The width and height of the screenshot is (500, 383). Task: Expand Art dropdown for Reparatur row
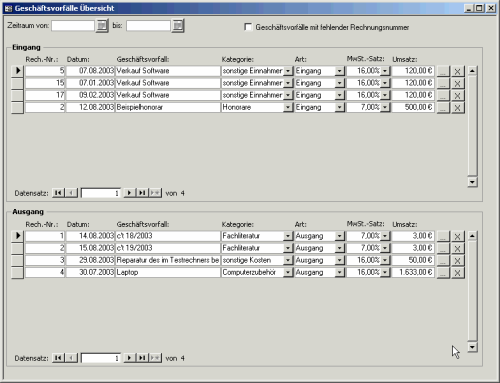point(339,260)
